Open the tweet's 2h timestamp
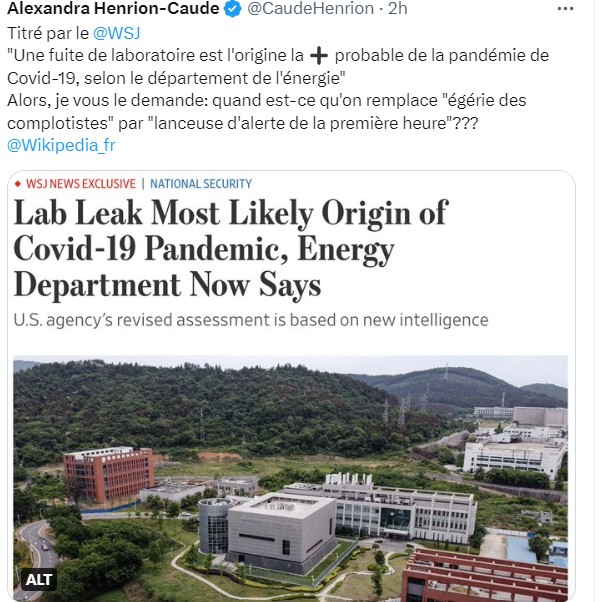The image size is (608, 602). (397, 9)
